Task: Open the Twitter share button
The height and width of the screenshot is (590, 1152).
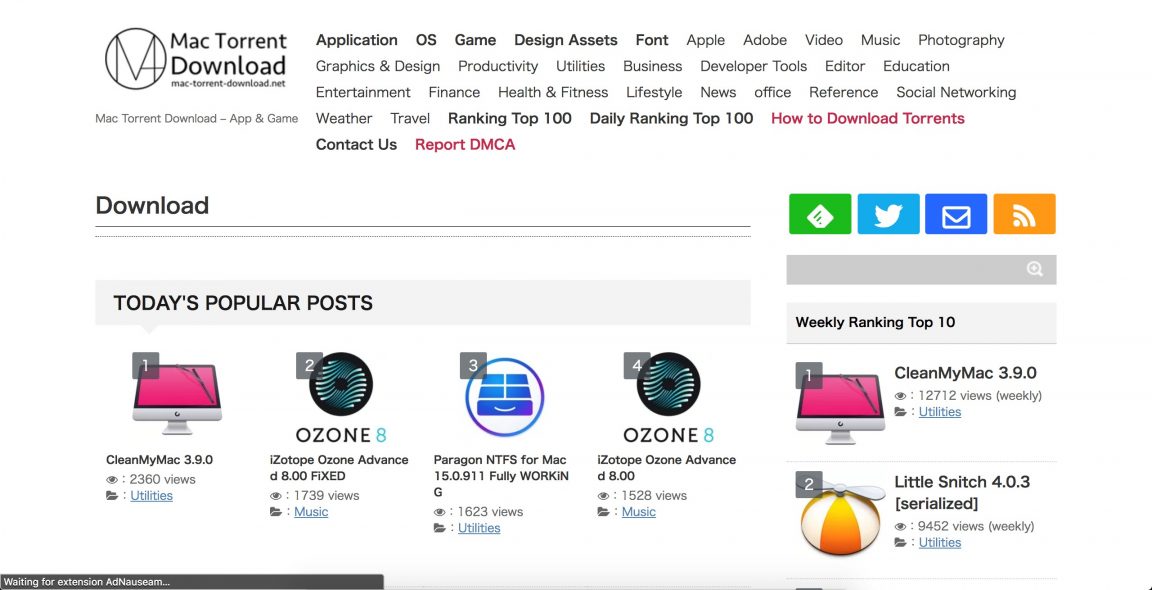Action: pos(888,214)
